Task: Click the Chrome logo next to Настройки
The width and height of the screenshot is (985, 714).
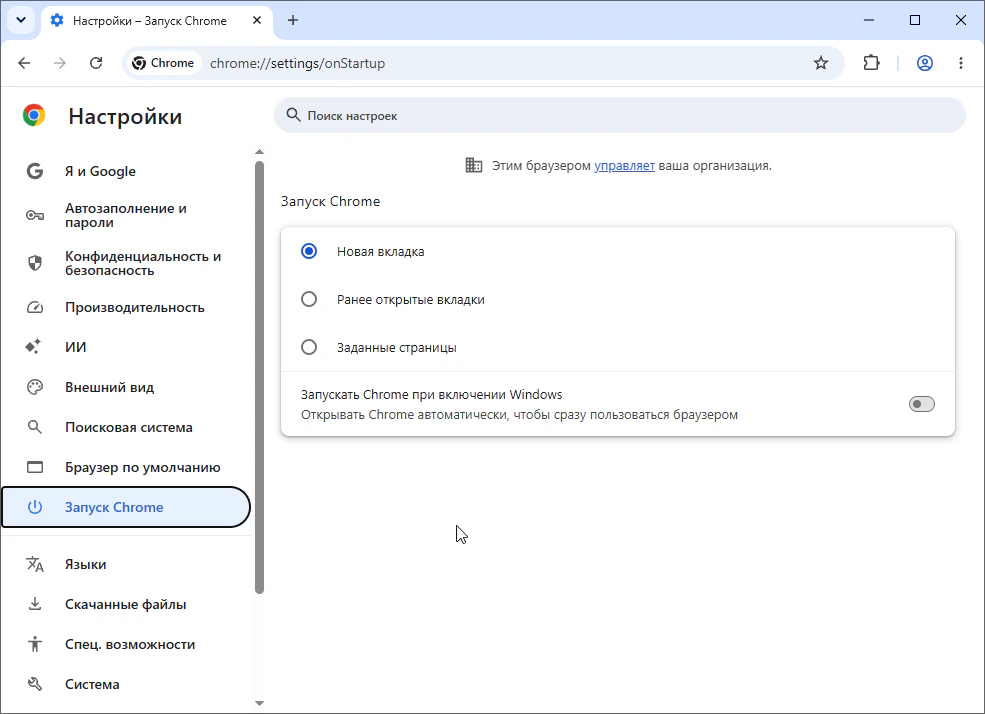Action: [x=34, y=116]
